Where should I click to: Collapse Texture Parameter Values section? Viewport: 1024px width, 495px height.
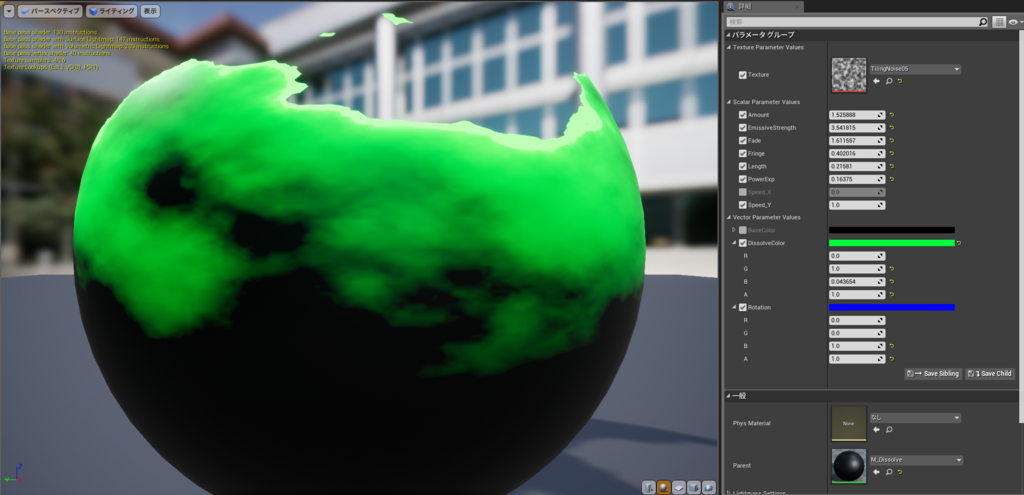pos(729,48)
